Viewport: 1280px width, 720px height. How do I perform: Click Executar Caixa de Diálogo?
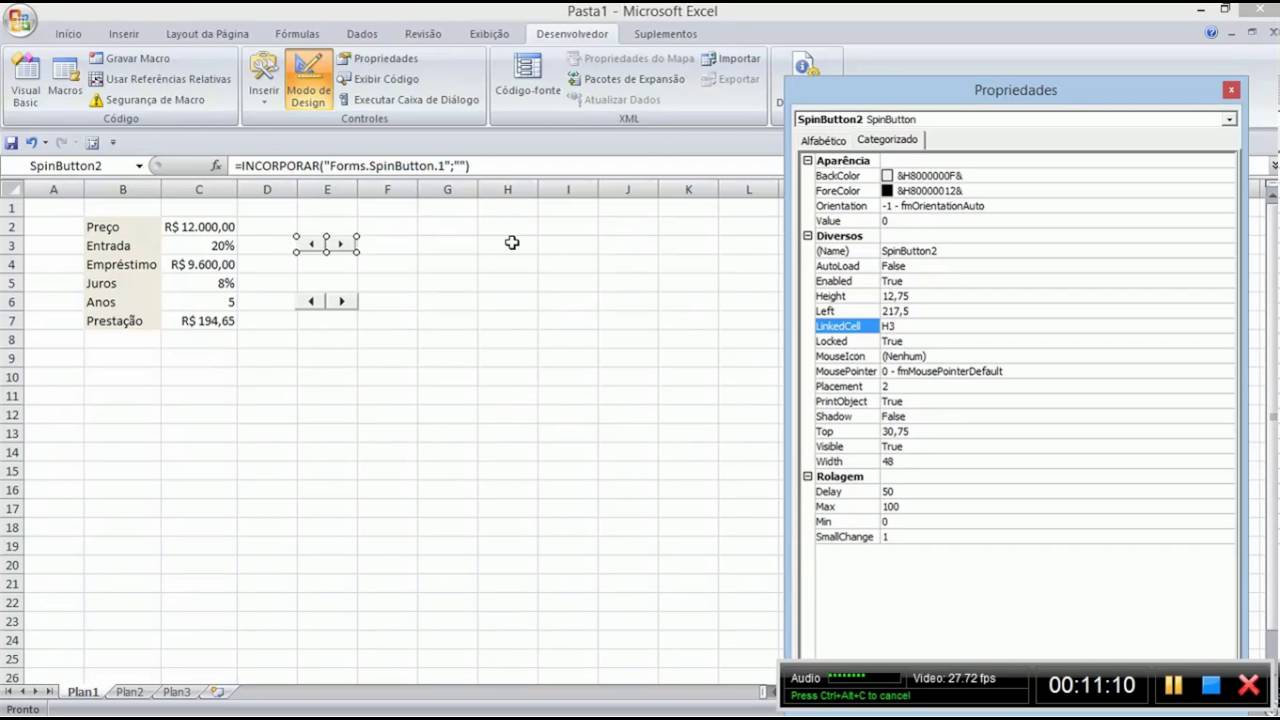coord(407,100)
